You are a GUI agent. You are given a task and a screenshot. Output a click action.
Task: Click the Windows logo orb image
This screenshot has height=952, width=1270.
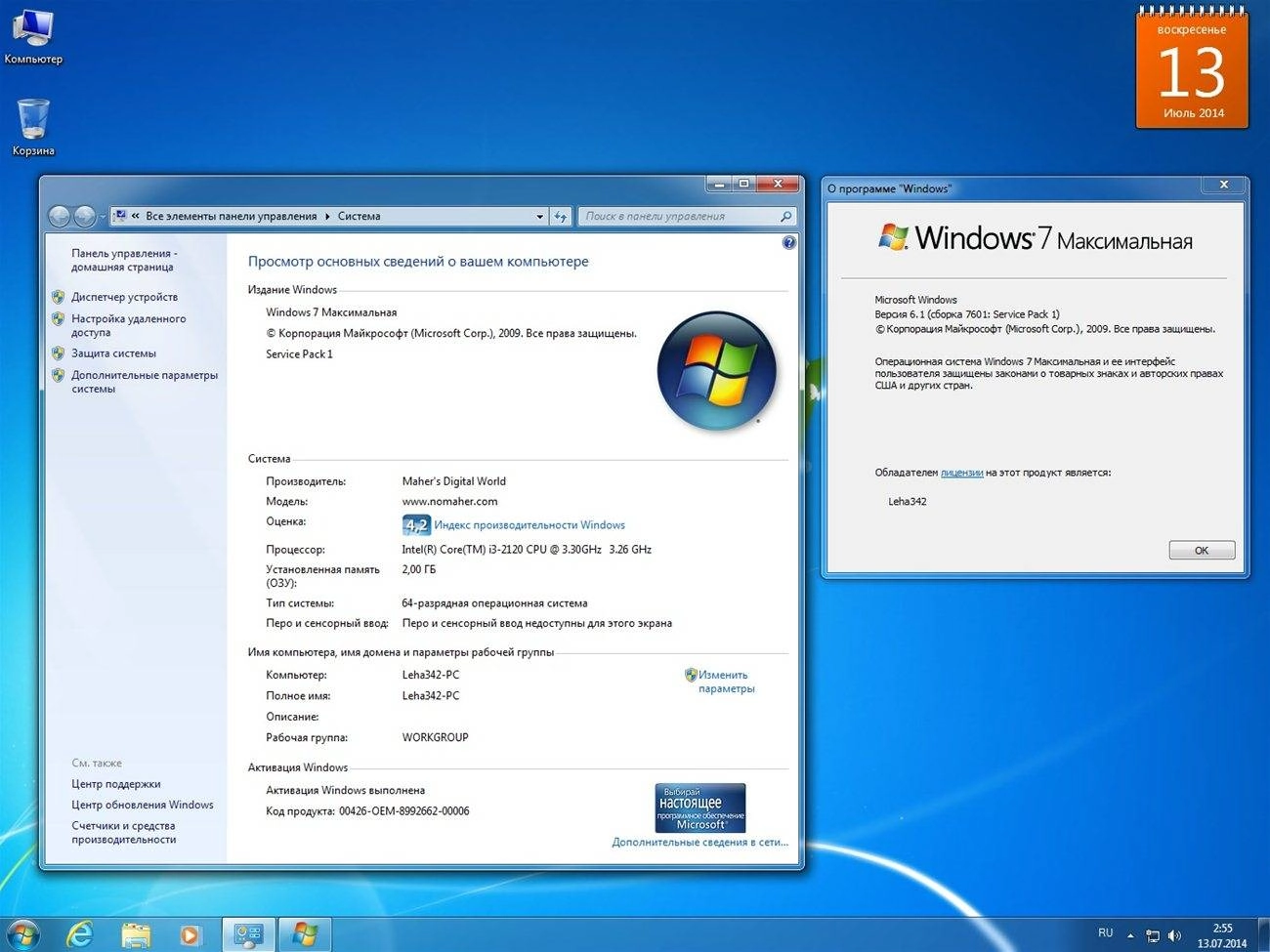(717, 371)
